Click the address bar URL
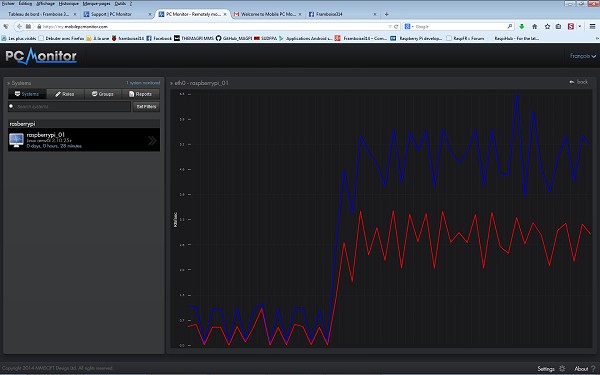This screenshot has height=375, width=600. click(75, 27)
